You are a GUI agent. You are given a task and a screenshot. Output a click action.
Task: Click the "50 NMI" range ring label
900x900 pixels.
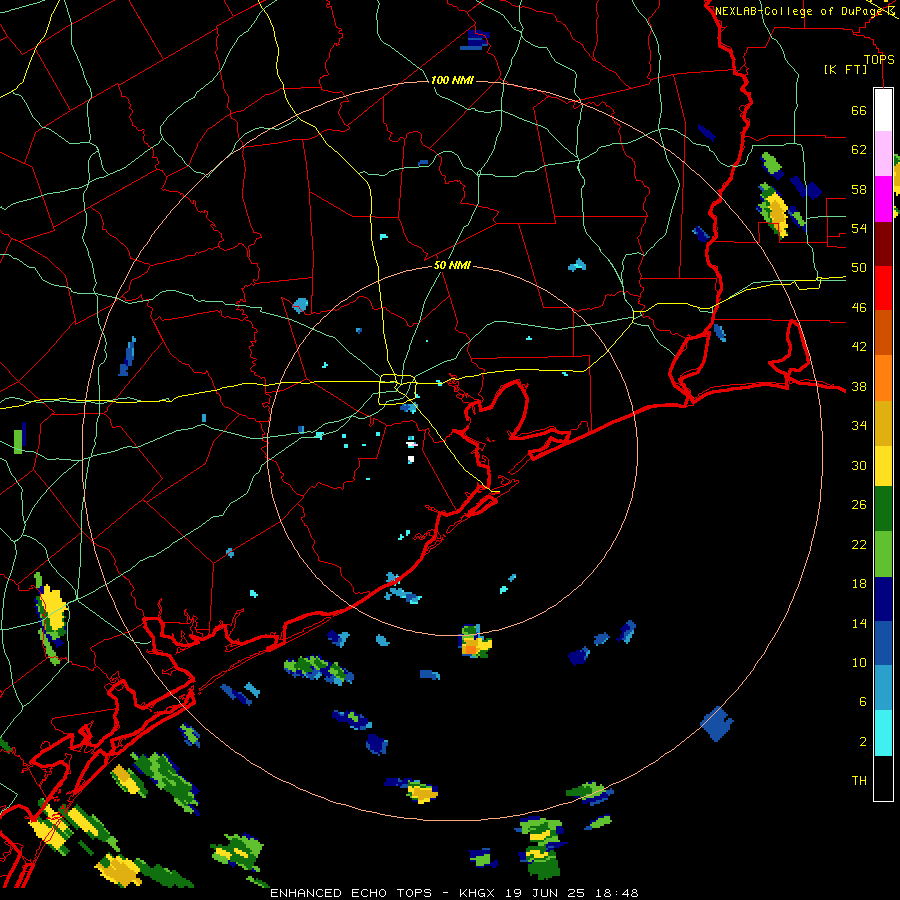[x=452, y=265]
